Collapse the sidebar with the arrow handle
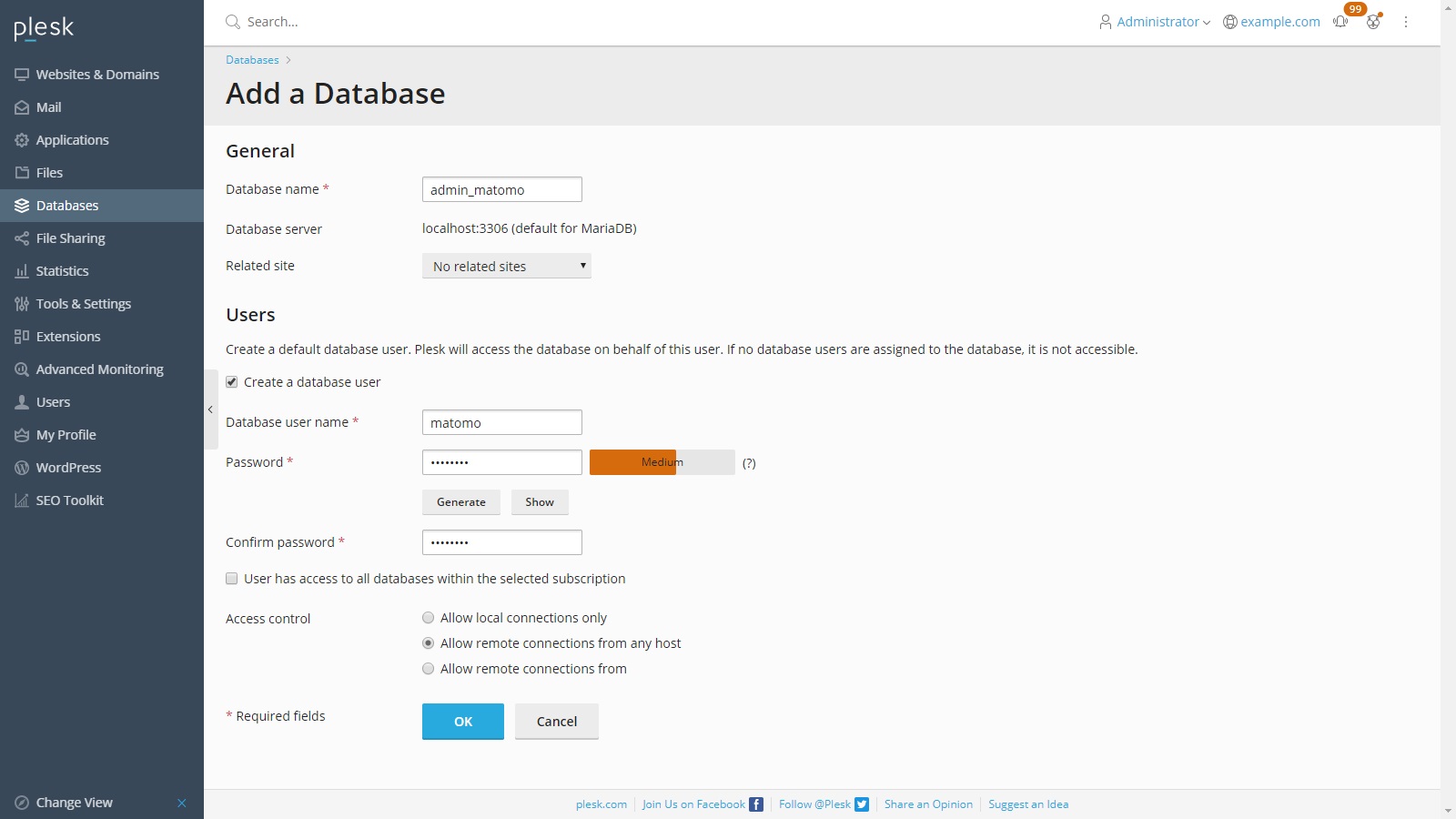Image resolution: width=1456 pixels, height=819 pixels. point(210,409)
